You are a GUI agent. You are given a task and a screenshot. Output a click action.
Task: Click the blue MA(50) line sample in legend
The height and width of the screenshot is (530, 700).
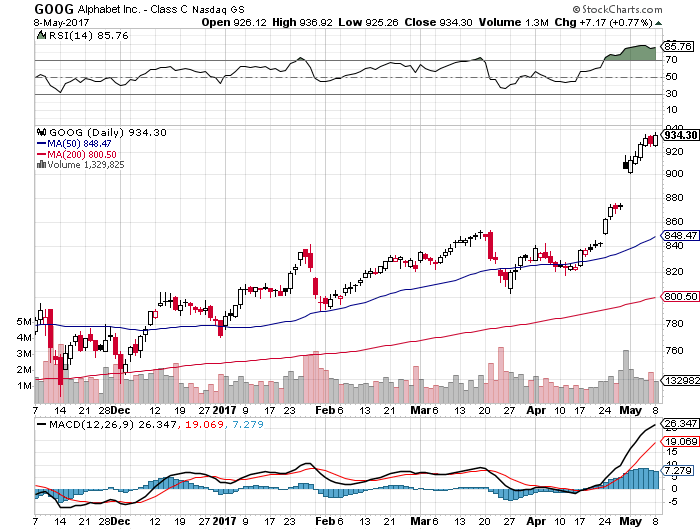pyautogui.click(x=42, y=144)
